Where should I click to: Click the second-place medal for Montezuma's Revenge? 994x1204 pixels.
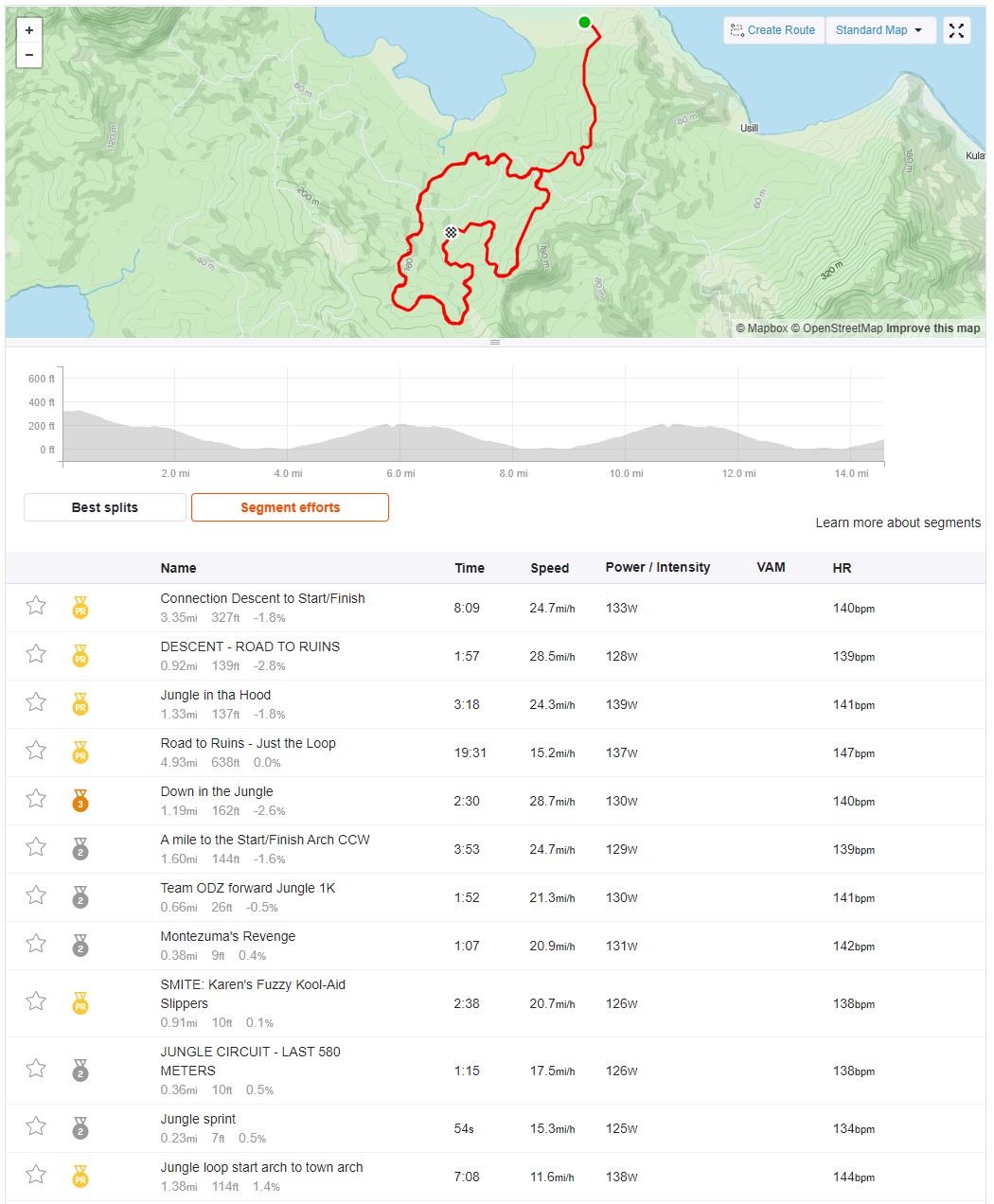click(80, 946)
